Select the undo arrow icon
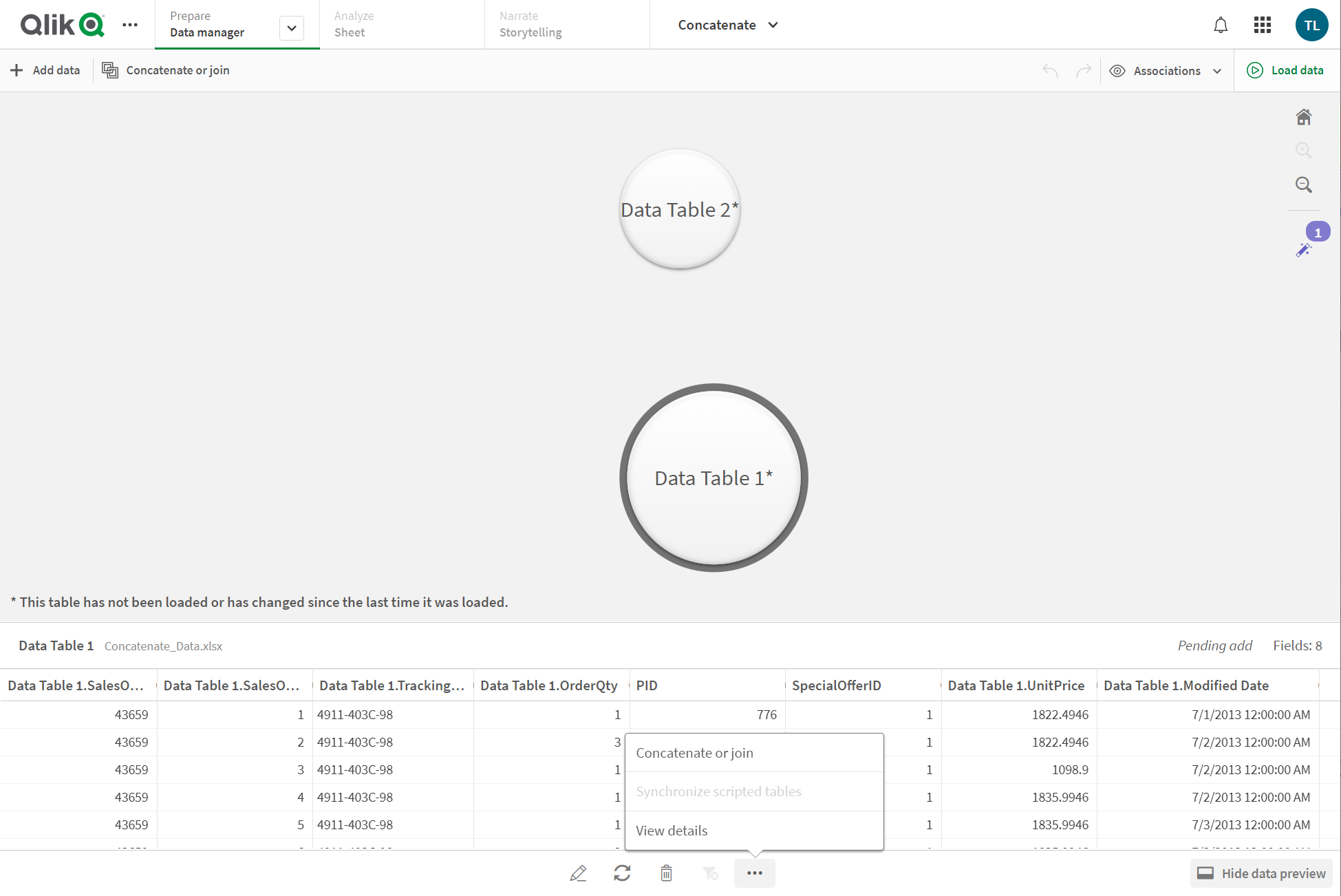 [x=1050, y=70]
